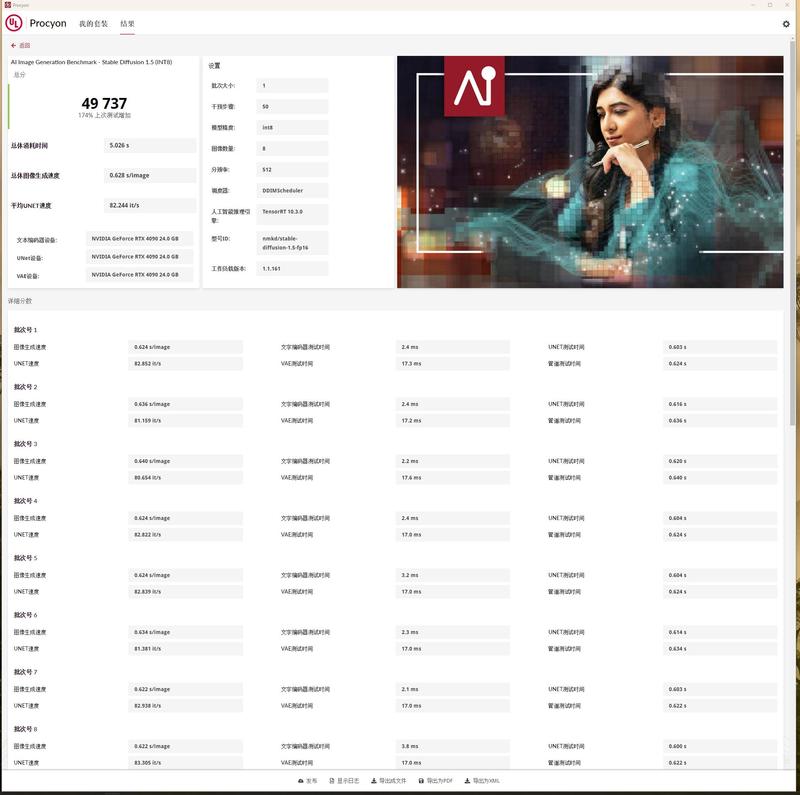Click the AI benchmark banner image
The image size is (800, 795).
[x=590, y=172]
